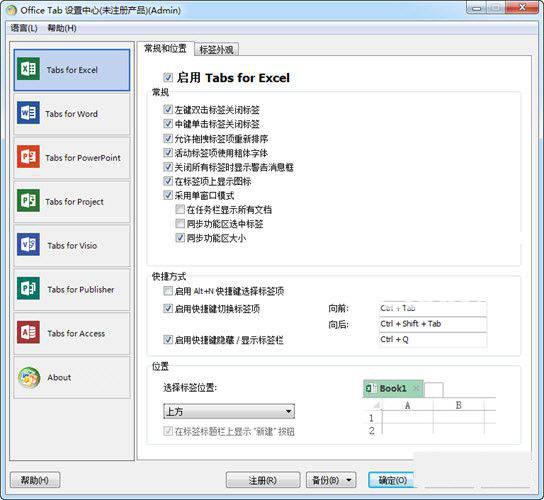
Task: Switch to the 标签外观 tab
Action: click(216, 49)
